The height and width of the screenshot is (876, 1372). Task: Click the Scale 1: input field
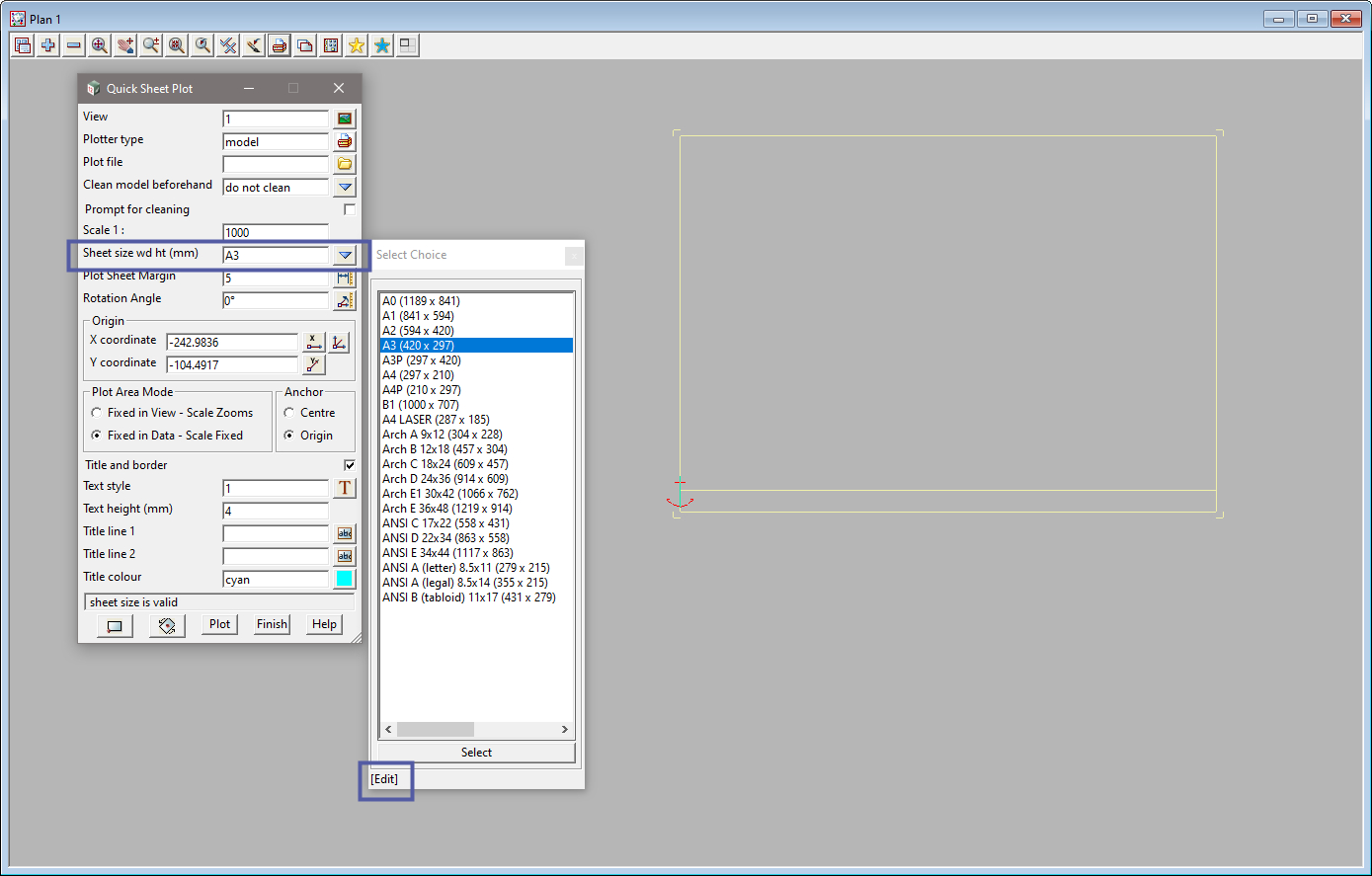(x=276, y=232)
